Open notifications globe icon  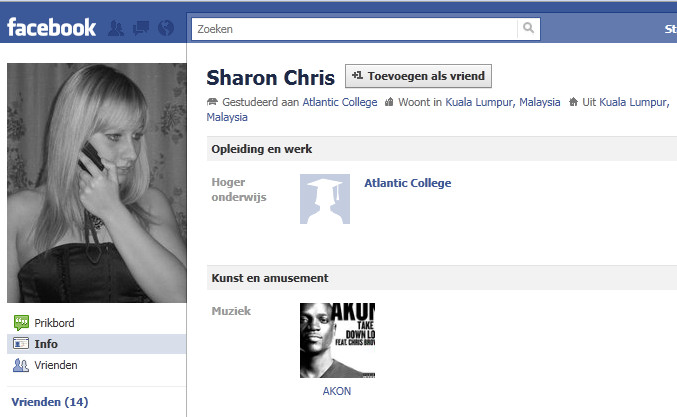click(166, 28)
